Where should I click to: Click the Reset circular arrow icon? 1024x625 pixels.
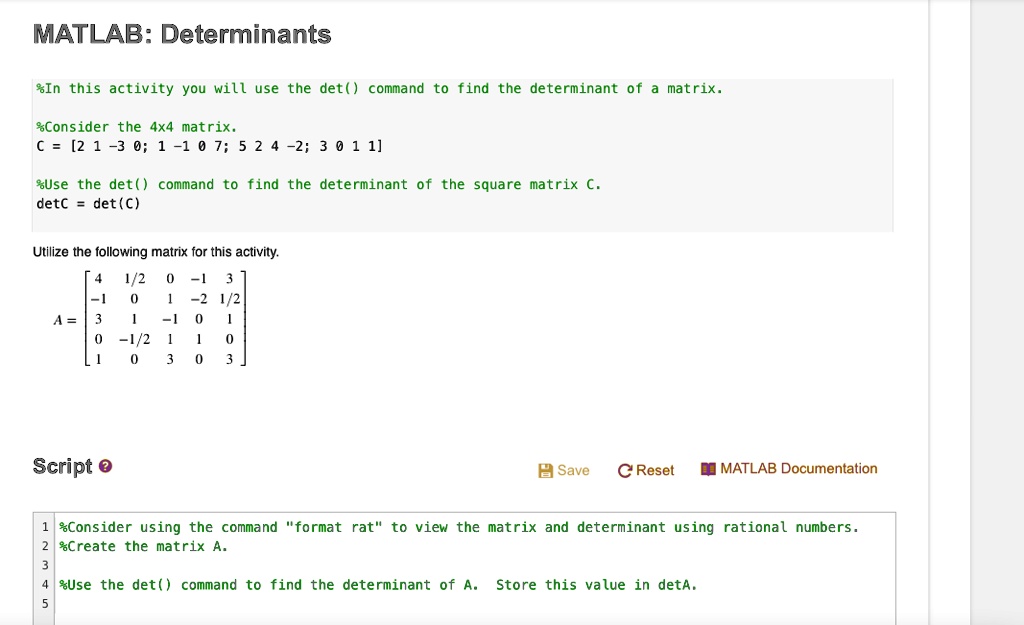click(x=624, y=470)
